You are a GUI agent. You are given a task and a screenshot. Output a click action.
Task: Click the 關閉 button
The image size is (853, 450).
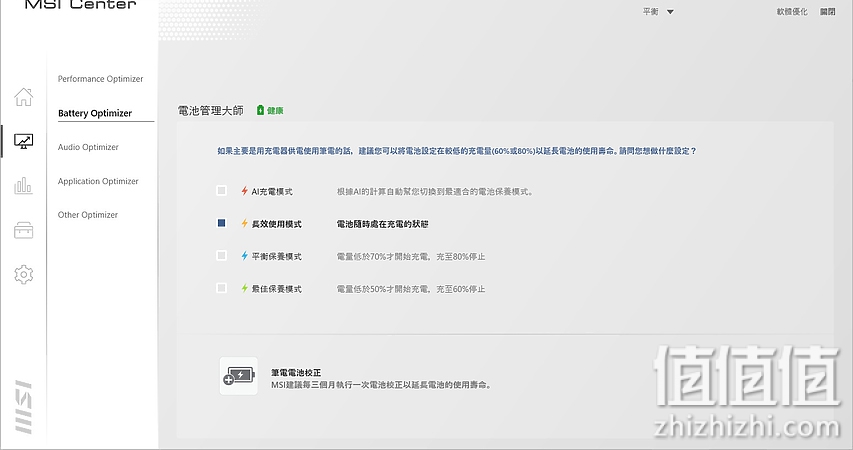pos(827,11)
